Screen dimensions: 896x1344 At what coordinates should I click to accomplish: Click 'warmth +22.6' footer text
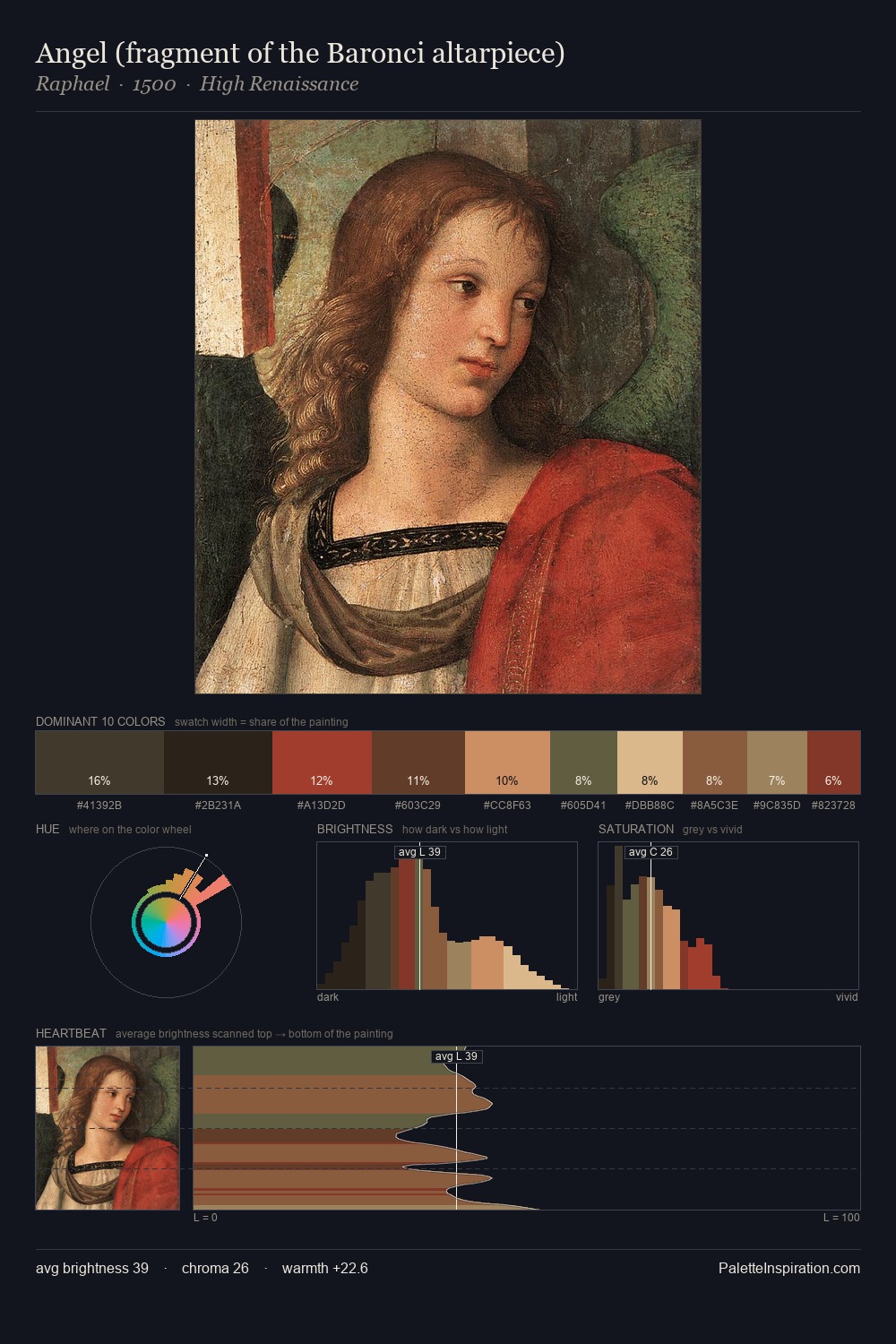(325, 1269)
